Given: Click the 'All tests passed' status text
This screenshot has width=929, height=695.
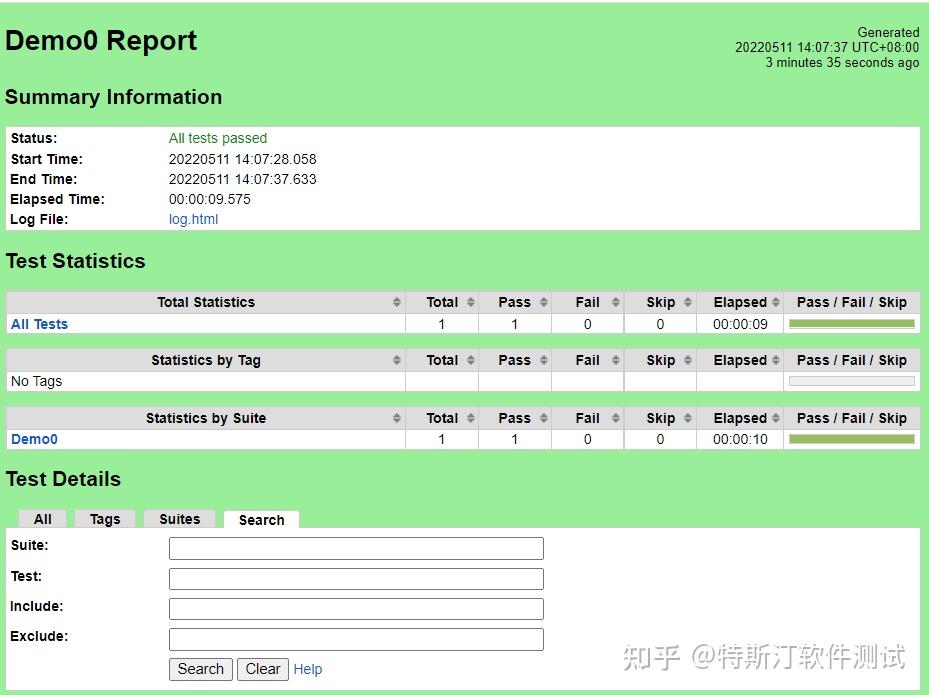Looking at the screenshot, I should click(217, 138).
